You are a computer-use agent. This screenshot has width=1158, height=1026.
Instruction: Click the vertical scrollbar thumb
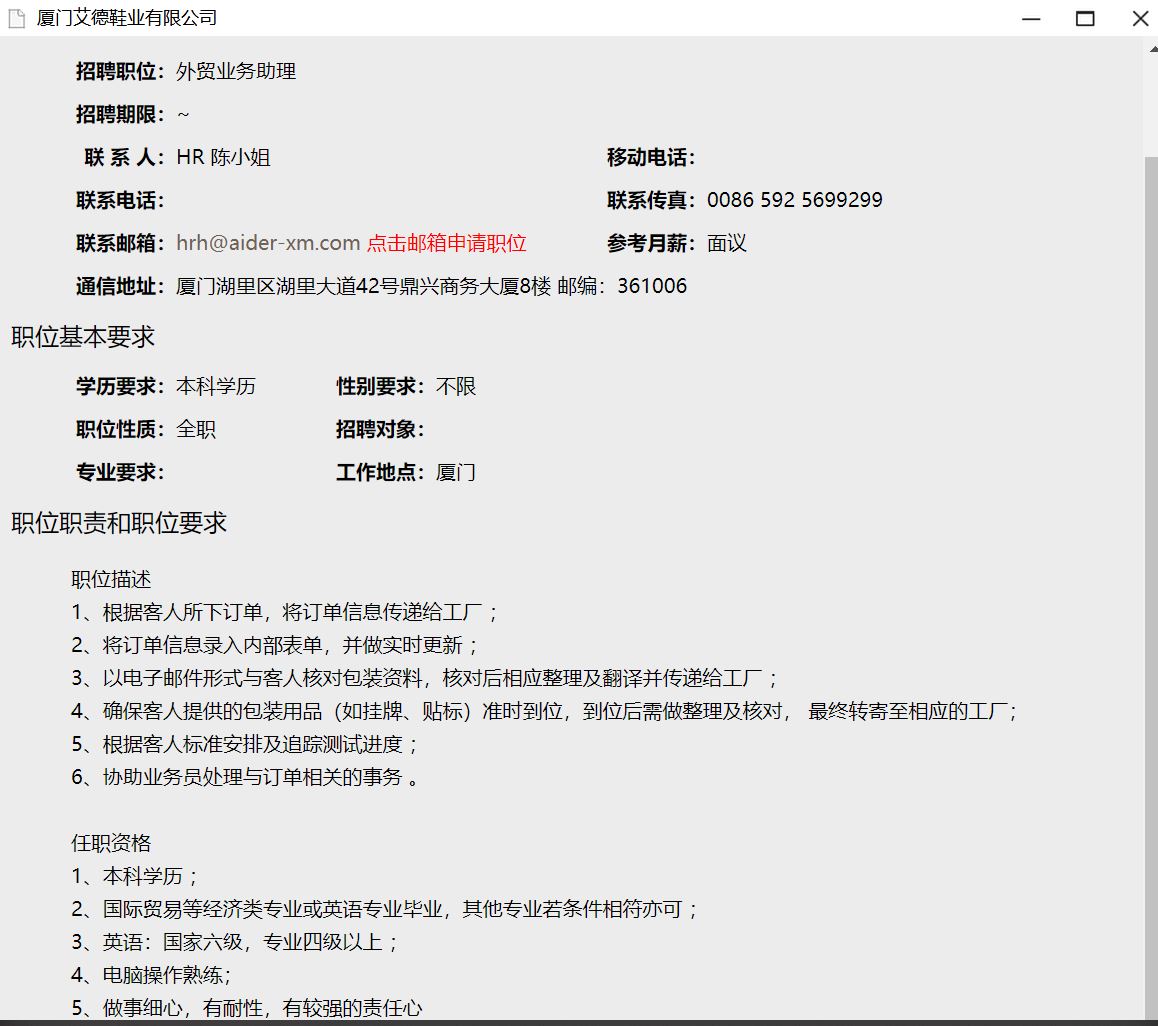(1151, 587)
